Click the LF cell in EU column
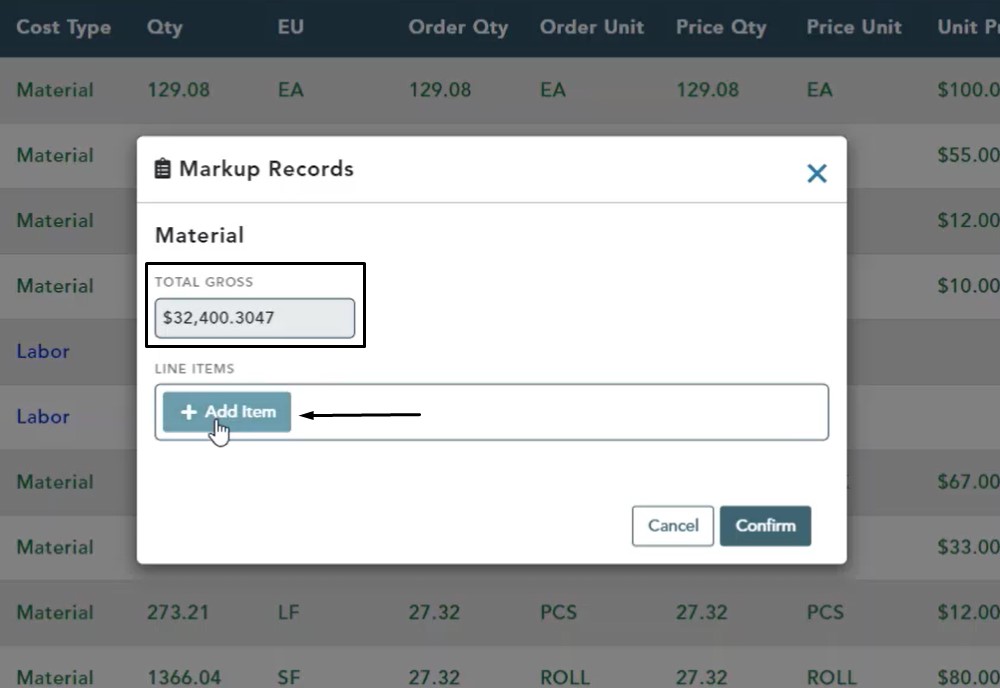The height and width of the screenshot is (688, 1000). pyautogui.click(x=288, y=612)
